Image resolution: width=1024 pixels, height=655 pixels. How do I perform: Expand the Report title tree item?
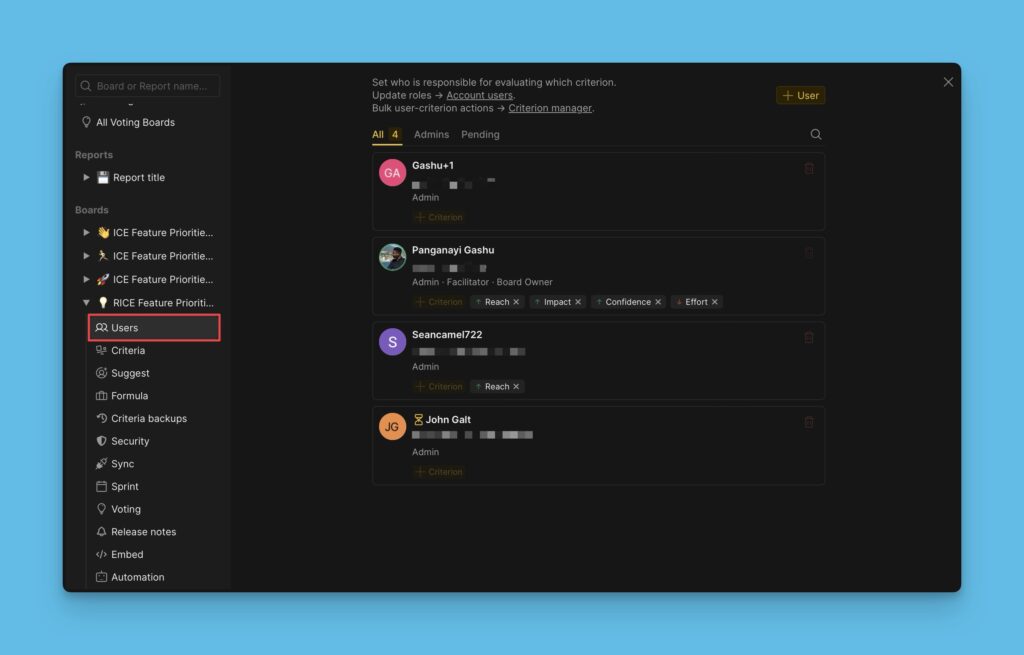coord(86,178)
